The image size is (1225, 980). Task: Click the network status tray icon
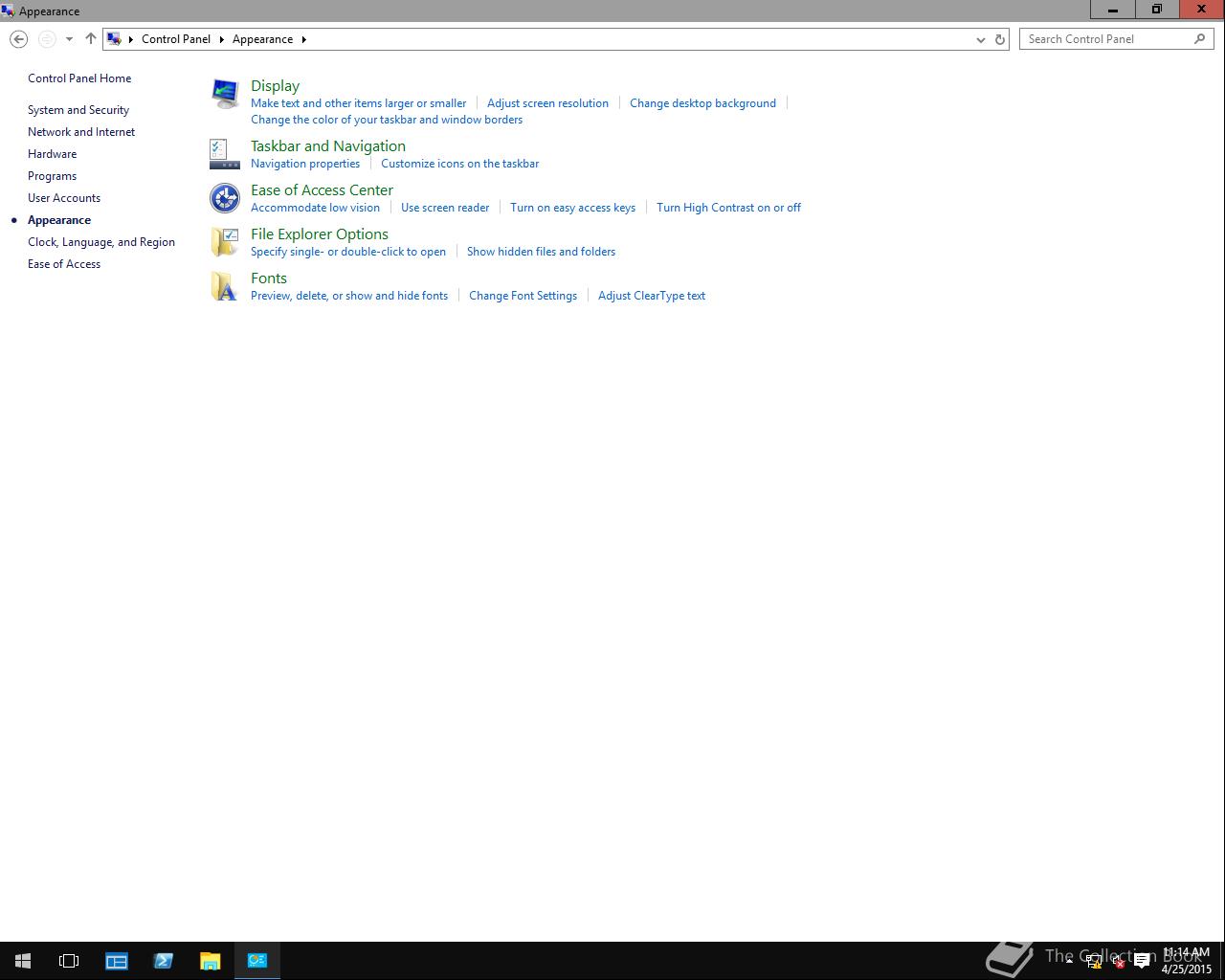click(x=1094, y=962)
